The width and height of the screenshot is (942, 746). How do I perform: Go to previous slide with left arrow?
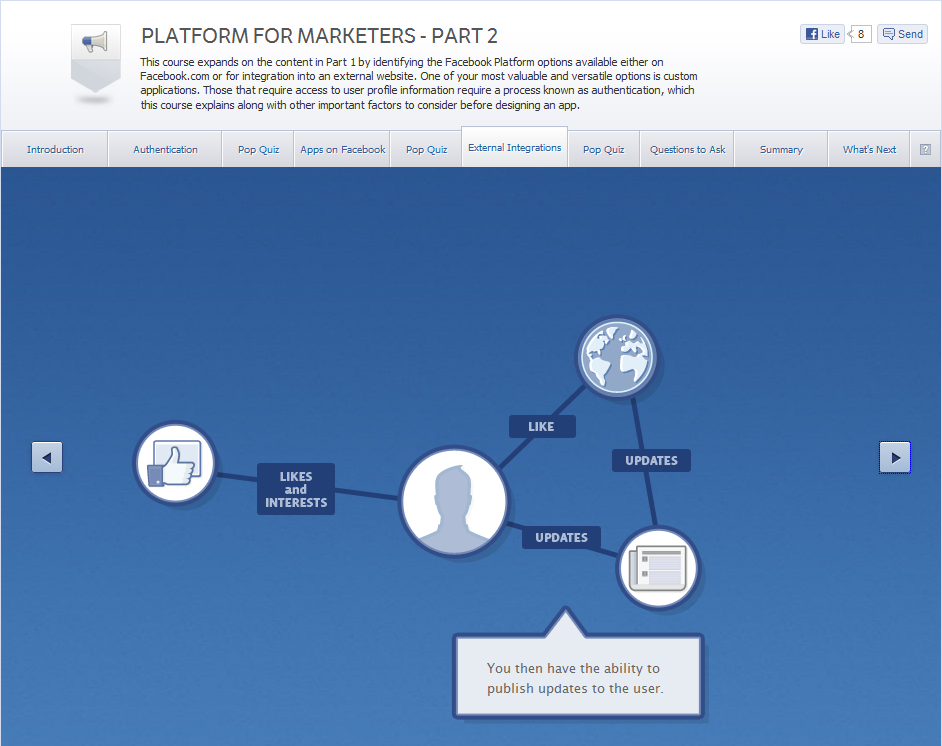pos(47,457)
